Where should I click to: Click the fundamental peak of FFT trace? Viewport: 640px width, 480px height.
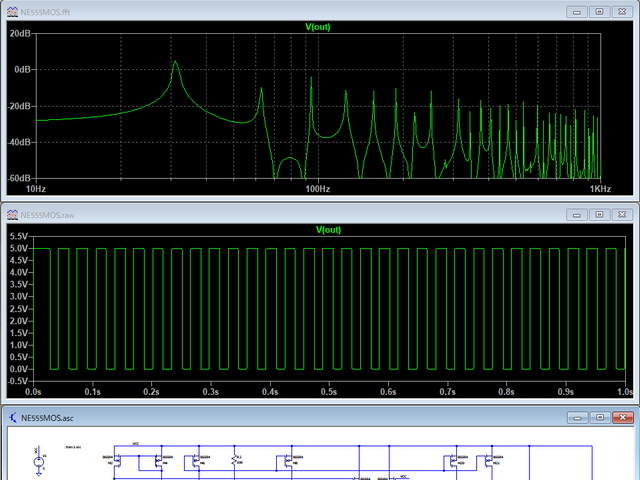coord(176,62)
